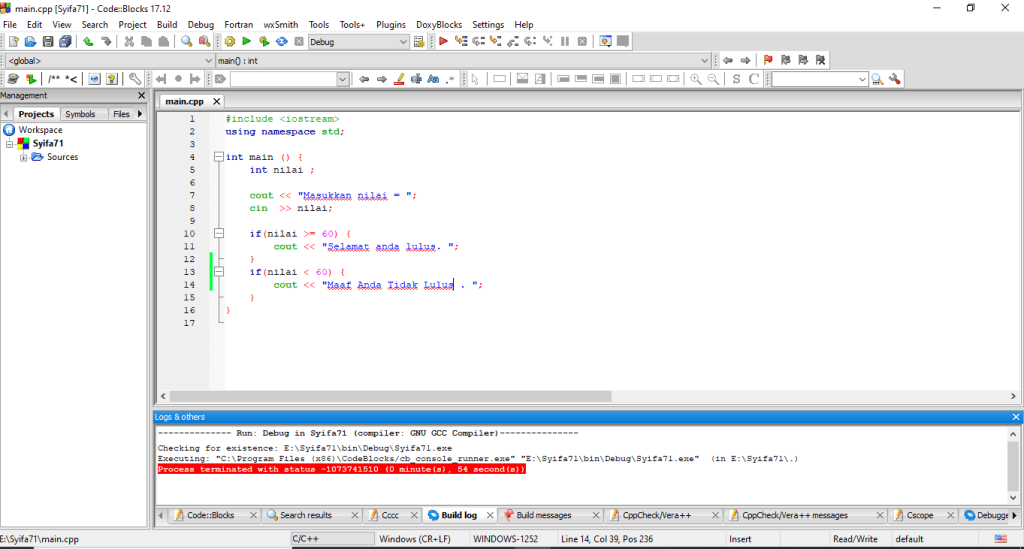Open the Debug build target dropdown
Screen dimensions: 1024x549
[x=403, y=41]
